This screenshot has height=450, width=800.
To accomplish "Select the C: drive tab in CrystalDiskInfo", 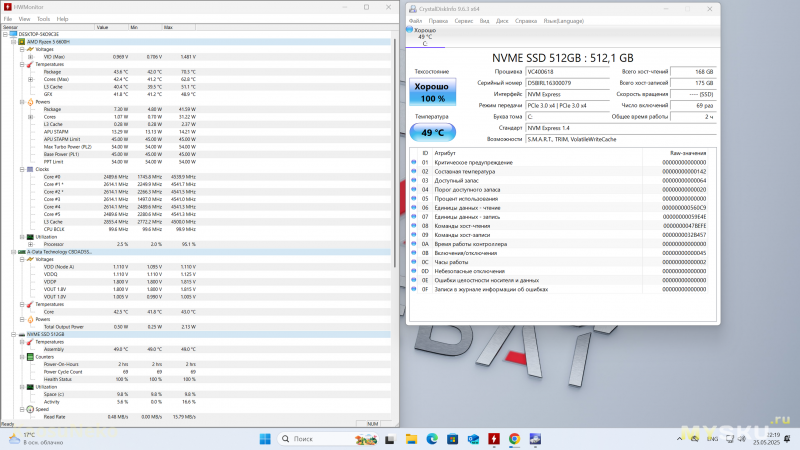I will tap(425, 37).
